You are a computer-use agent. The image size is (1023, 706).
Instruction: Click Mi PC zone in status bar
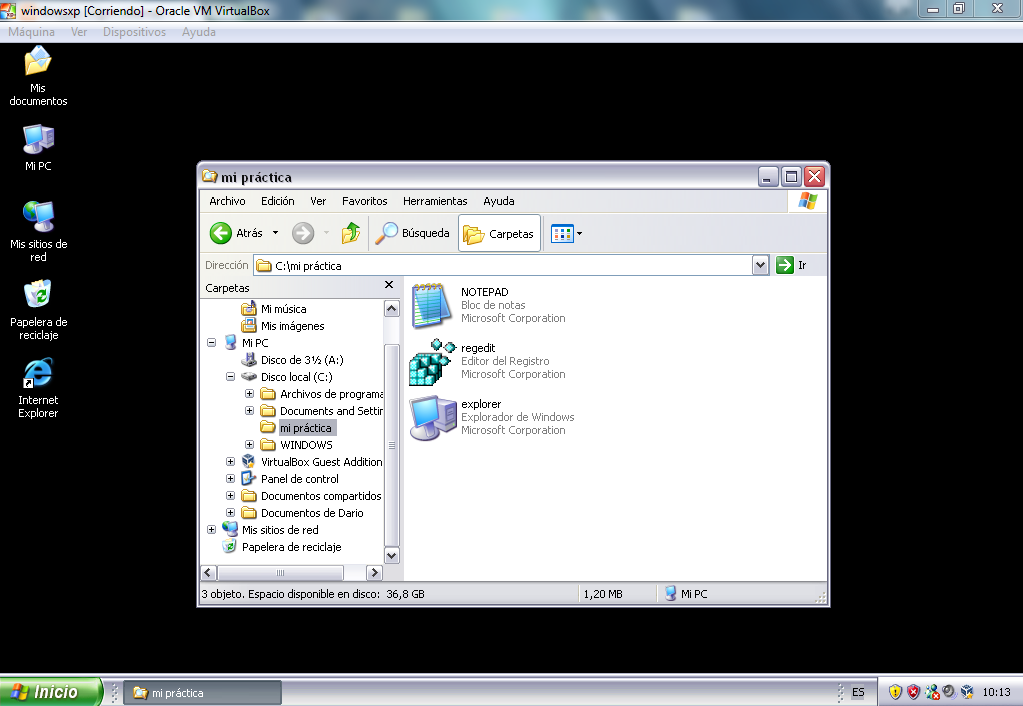[686, 594]
